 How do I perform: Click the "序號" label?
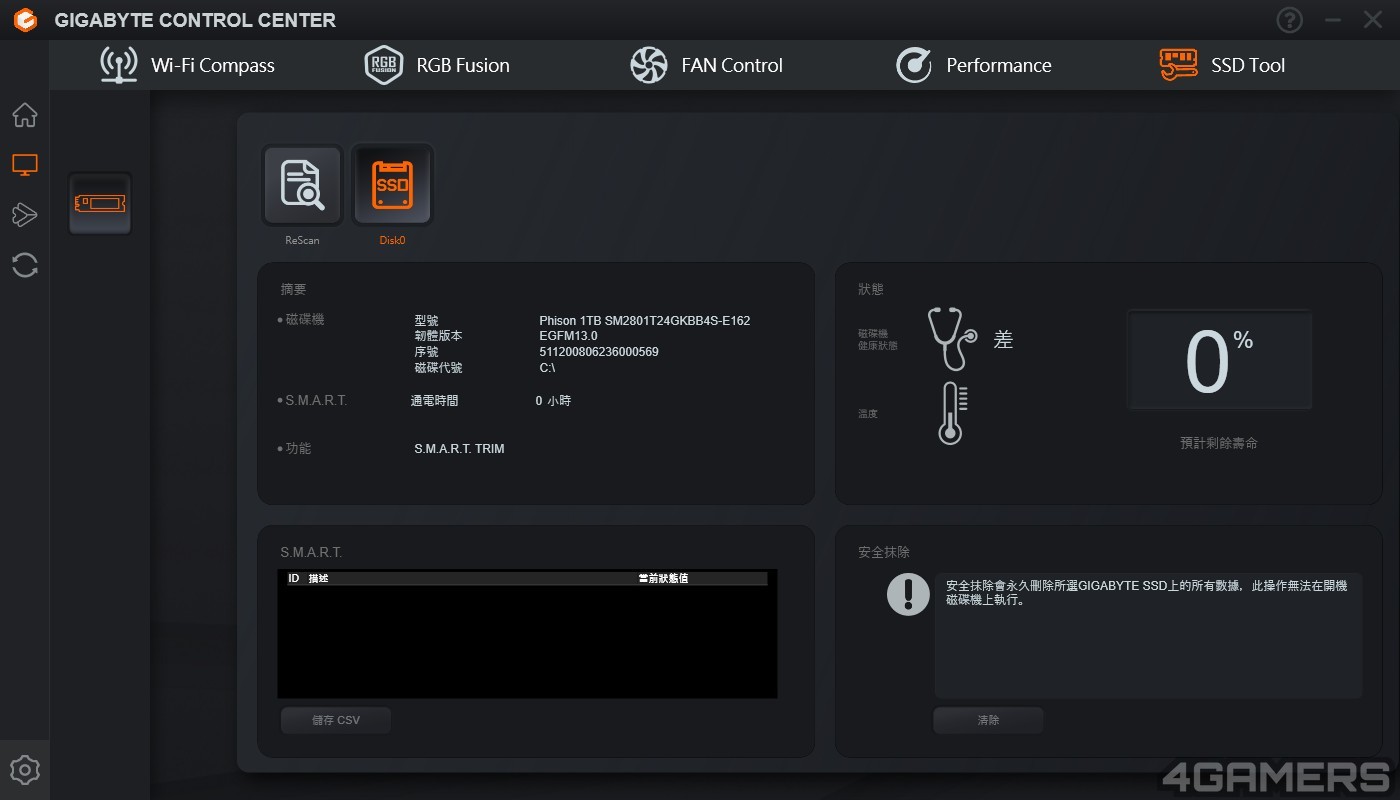[x=426, y=352]
